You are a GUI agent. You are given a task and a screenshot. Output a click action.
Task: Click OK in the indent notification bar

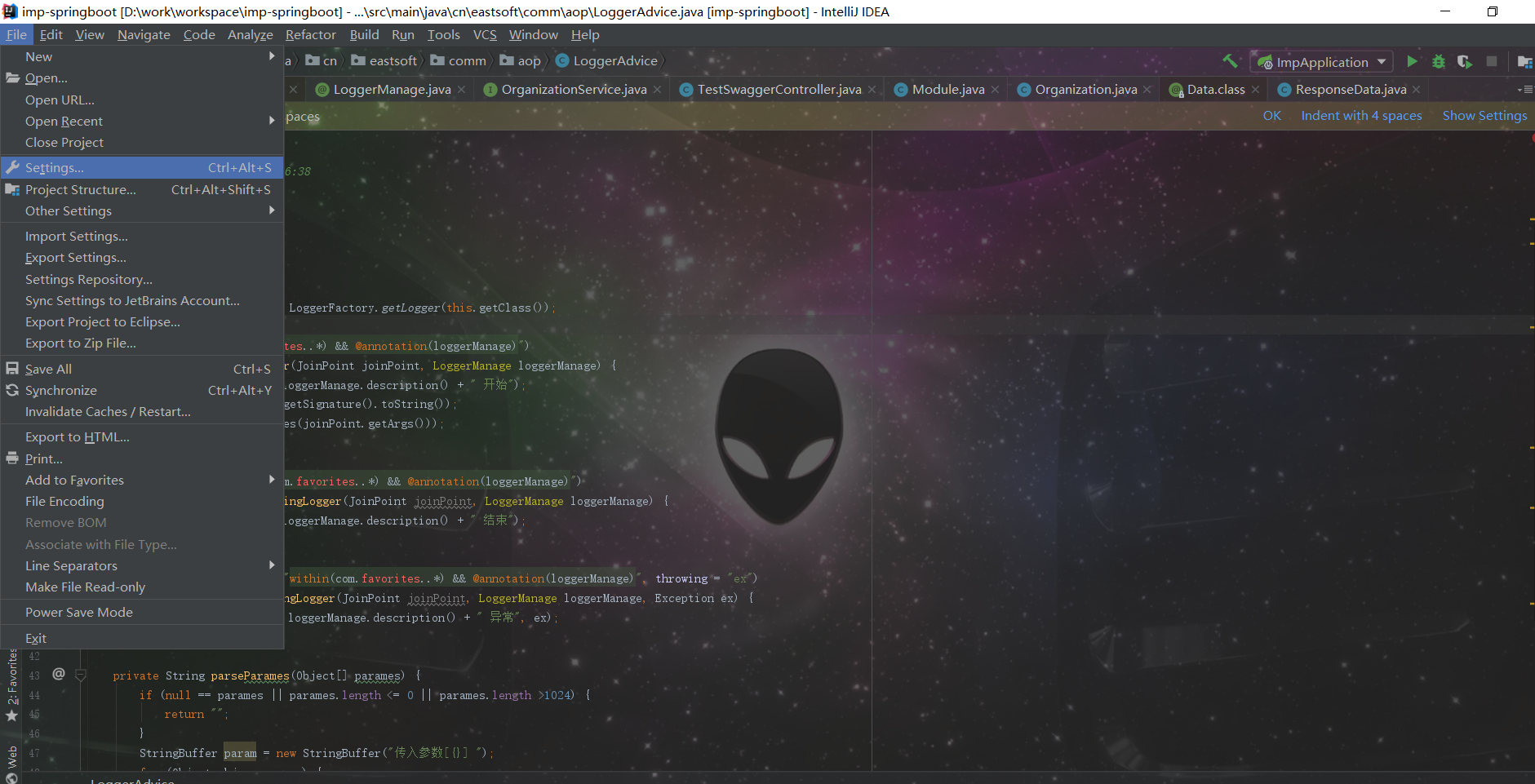[x=1272, y=116]
